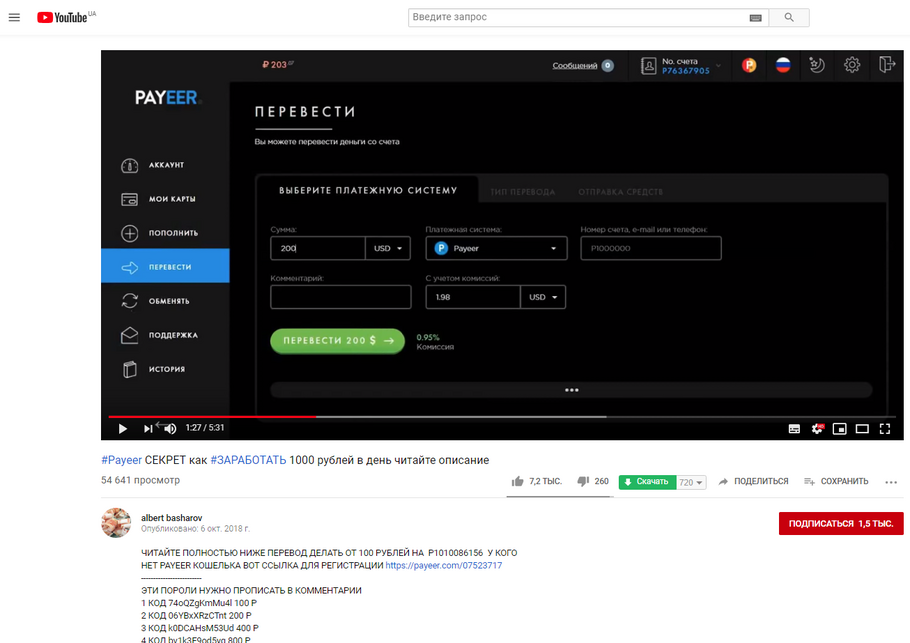
Task: Click the #Payeer hashtag
Action: click(121, 460)
